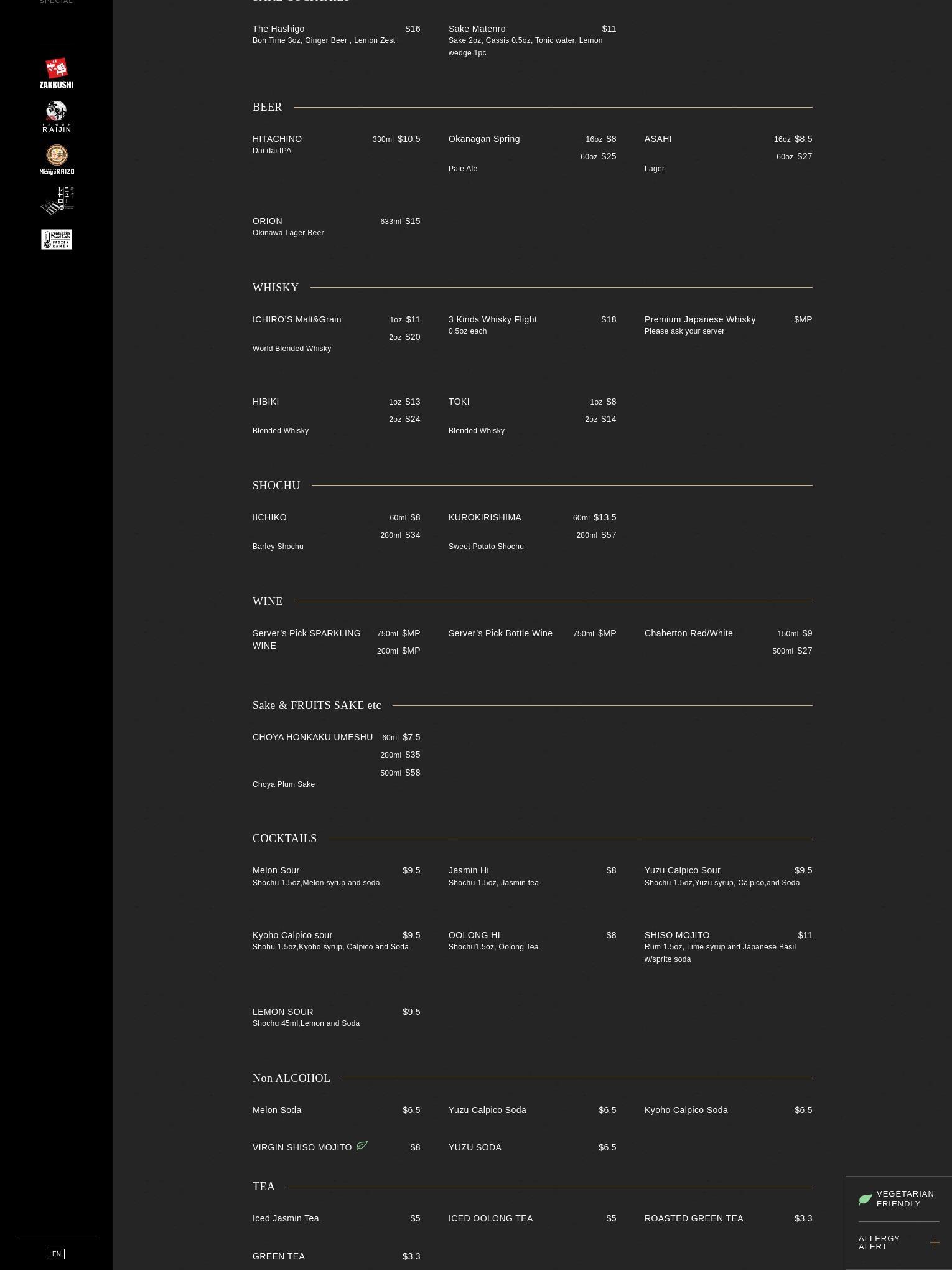Click the HITACHINO beer name
Image resolution: width=952 pixels, height=1270 pixels.
click(278, 139)
